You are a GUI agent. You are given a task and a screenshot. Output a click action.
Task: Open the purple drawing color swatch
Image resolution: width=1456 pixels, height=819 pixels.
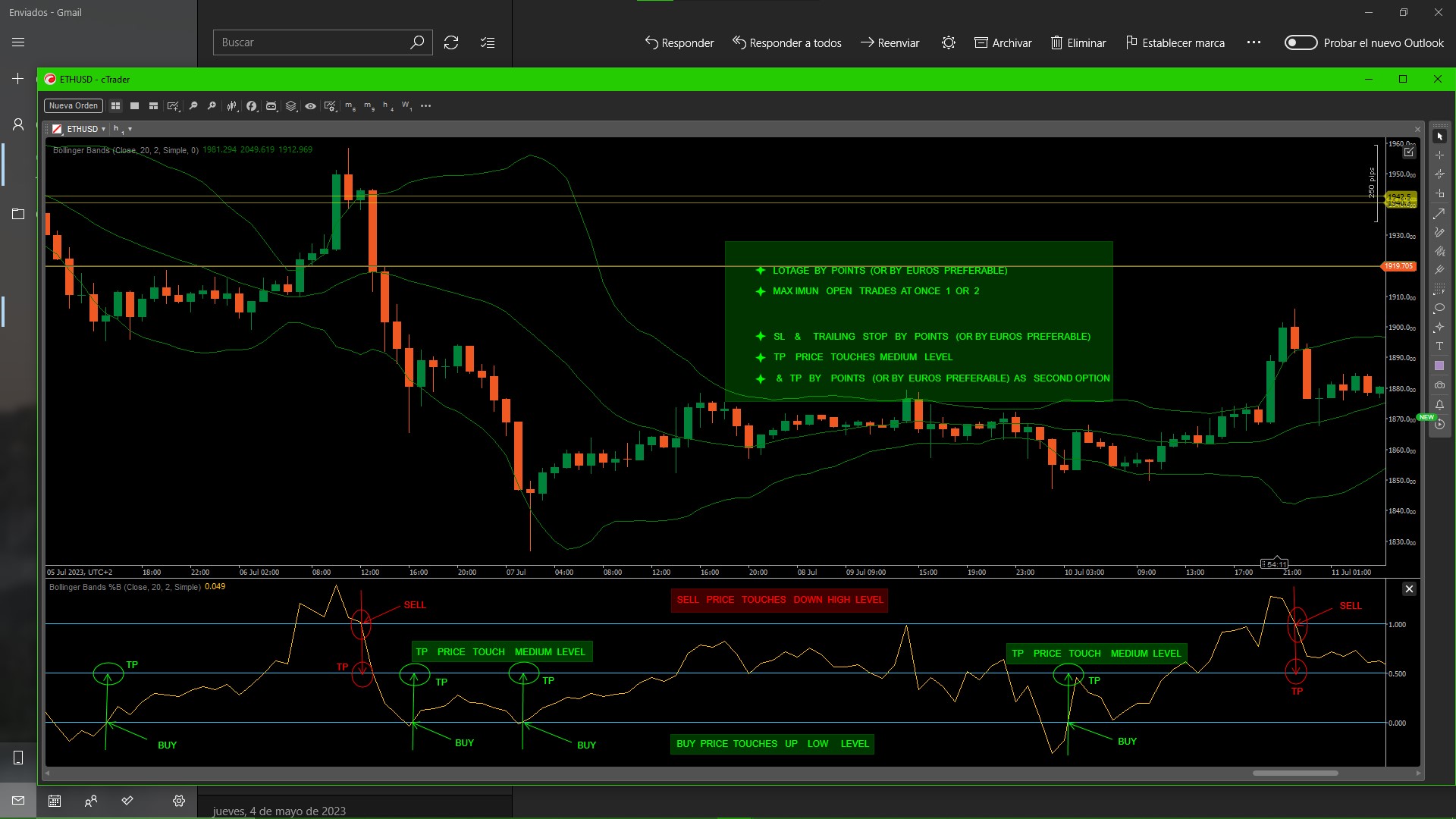click(x=1439, y=366)
